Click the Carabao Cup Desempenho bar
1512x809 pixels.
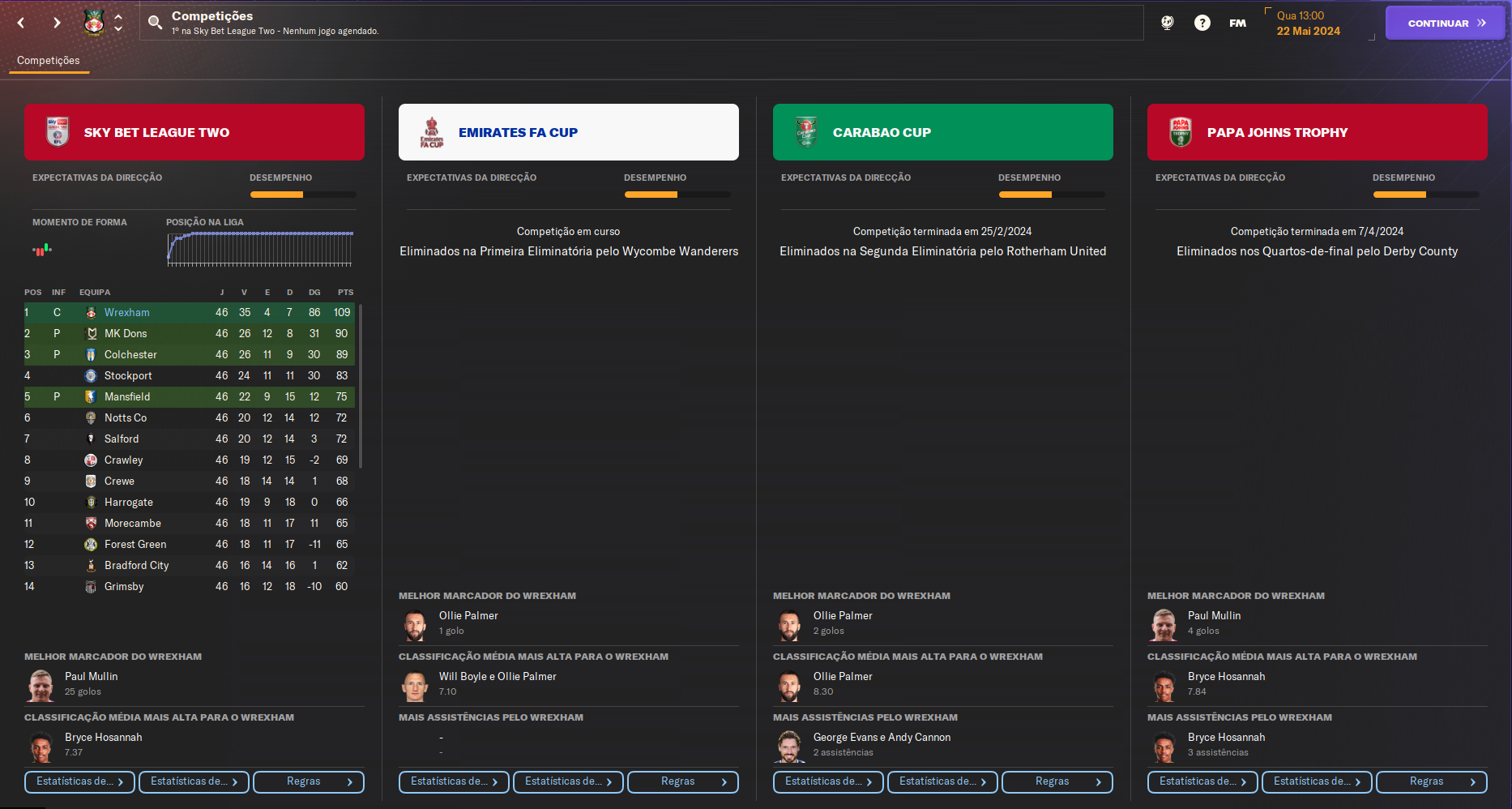[x=1052, y=195]
